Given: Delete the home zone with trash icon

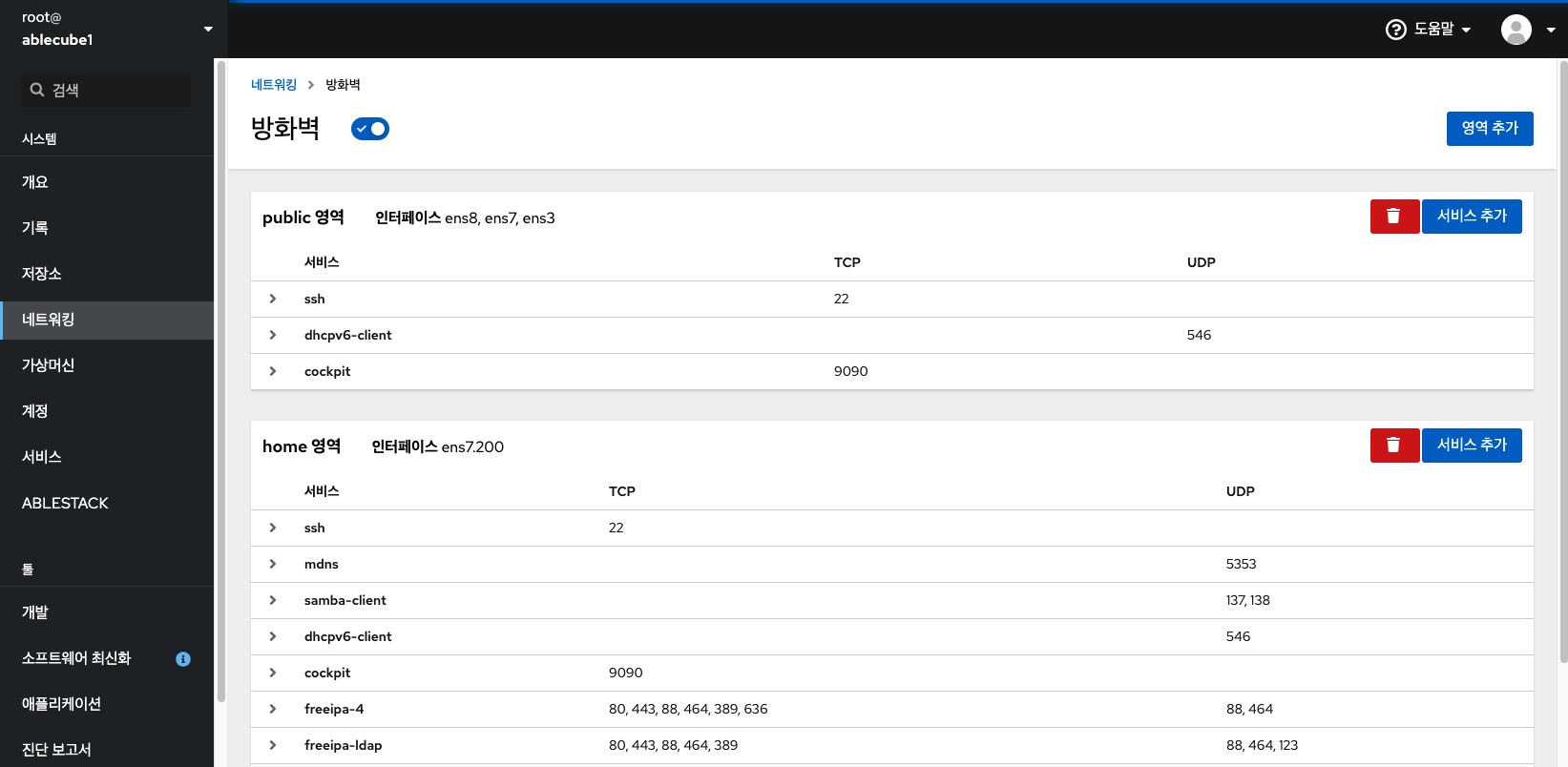Looking at the screenshot, I should 1394,446.
